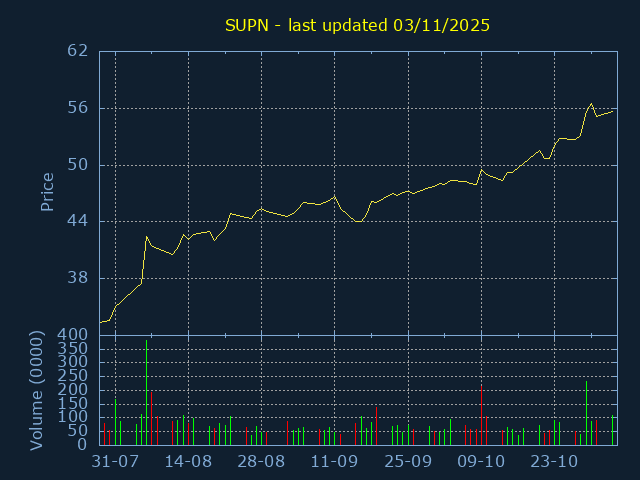Select the 14-08 date label
Screen dimensions: 640x480
188,462
